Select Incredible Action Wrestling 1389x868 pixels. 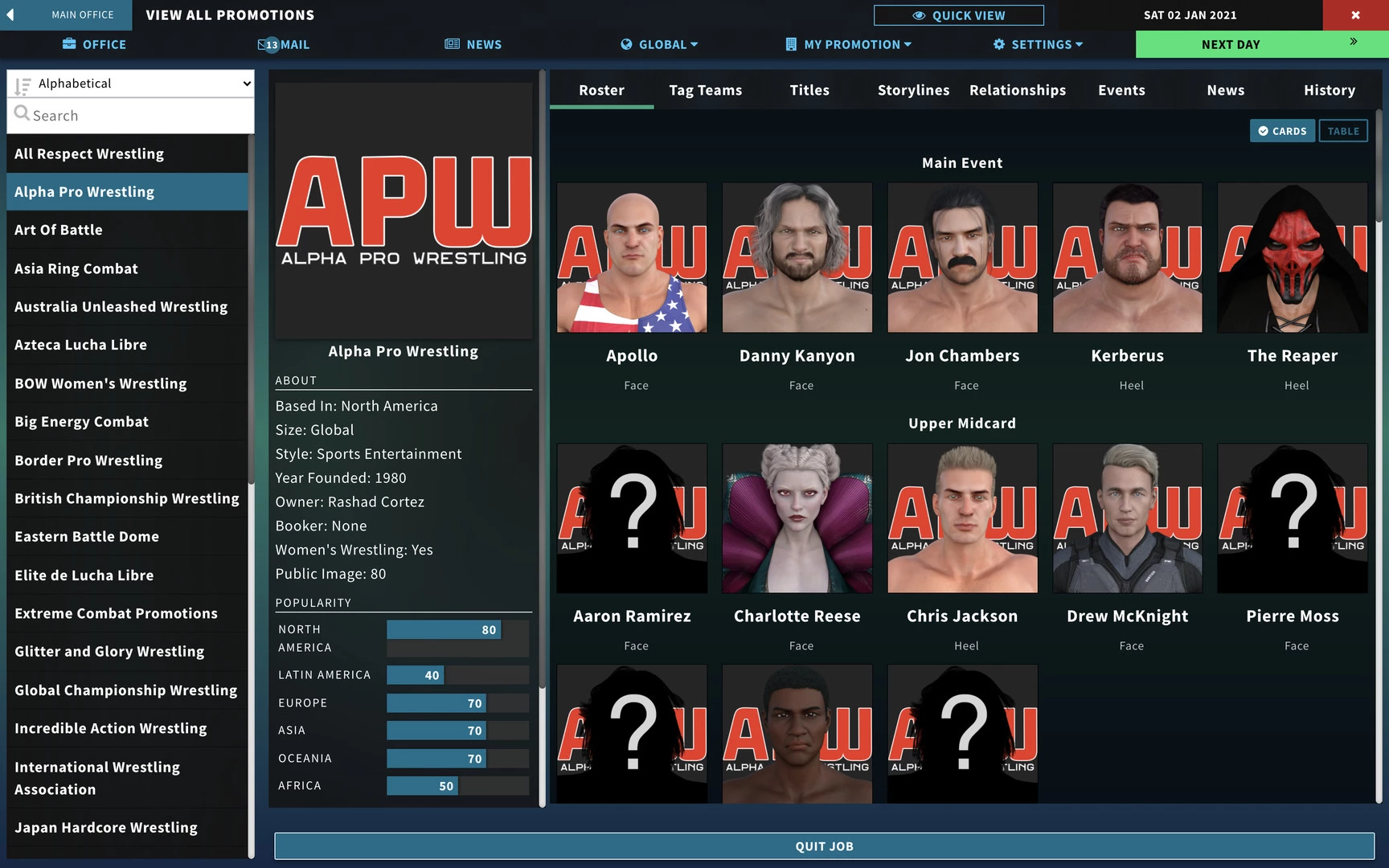[x=127, y=728]
